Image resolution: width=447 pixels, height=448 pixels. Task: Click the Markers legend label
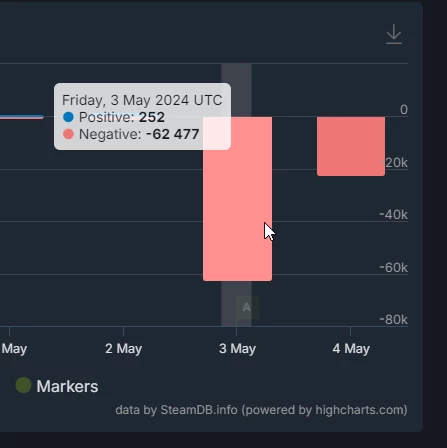67,386
